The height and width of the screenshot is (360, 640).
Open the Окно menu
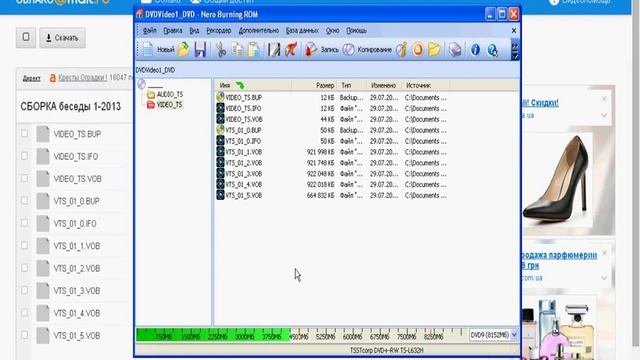(333, 31)
